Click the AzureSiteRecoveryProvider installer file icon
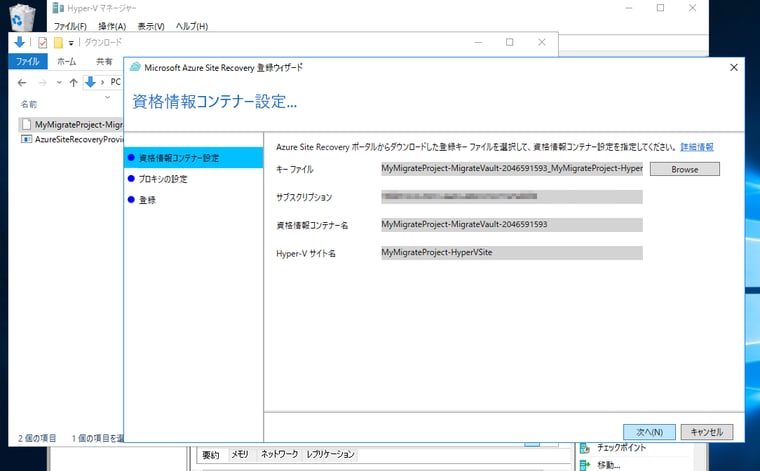This screenshot has width=760, height=471. click(26, 140)
